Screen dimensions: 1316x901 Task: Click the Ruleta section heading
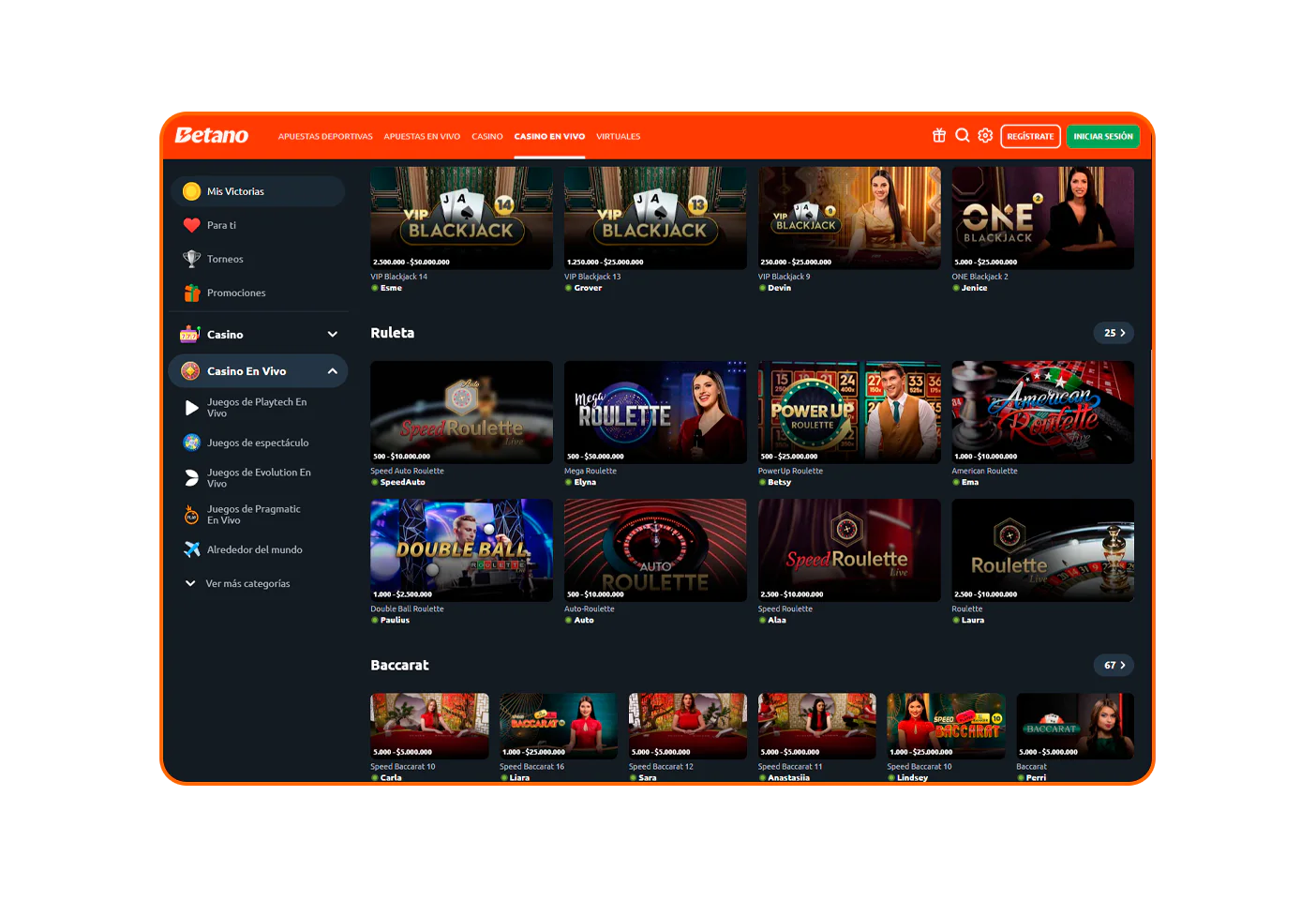pyautogui.click(x=392, y=333)
